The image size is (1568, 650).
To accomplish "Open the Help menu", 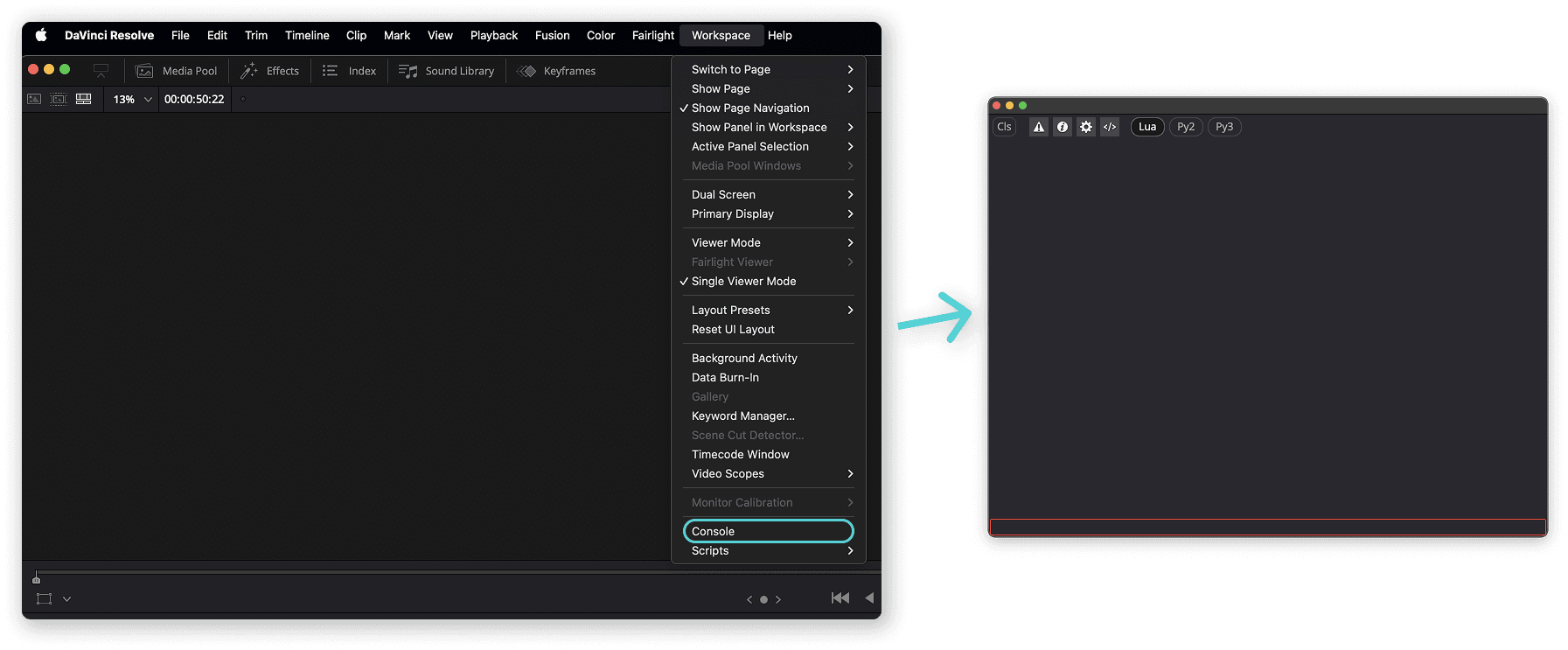I will tap(780, 35).
